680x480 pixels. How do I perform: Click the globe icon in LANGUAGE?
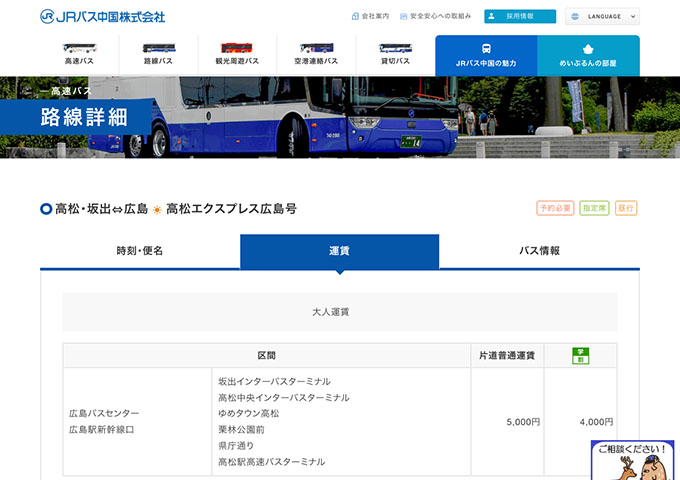(x=575, y=16)
